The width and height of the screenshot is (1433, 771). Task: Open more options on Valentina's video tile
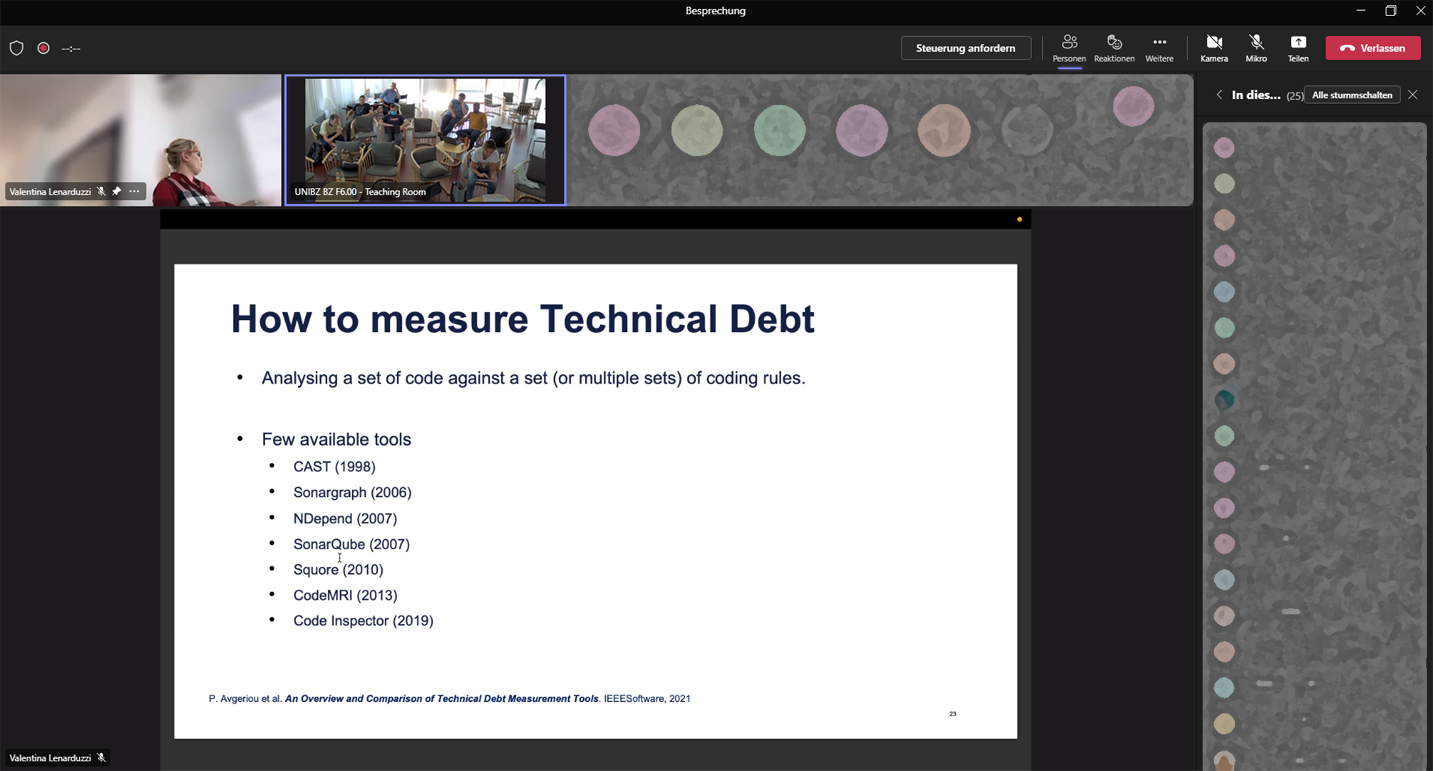(x=134, y=191)
